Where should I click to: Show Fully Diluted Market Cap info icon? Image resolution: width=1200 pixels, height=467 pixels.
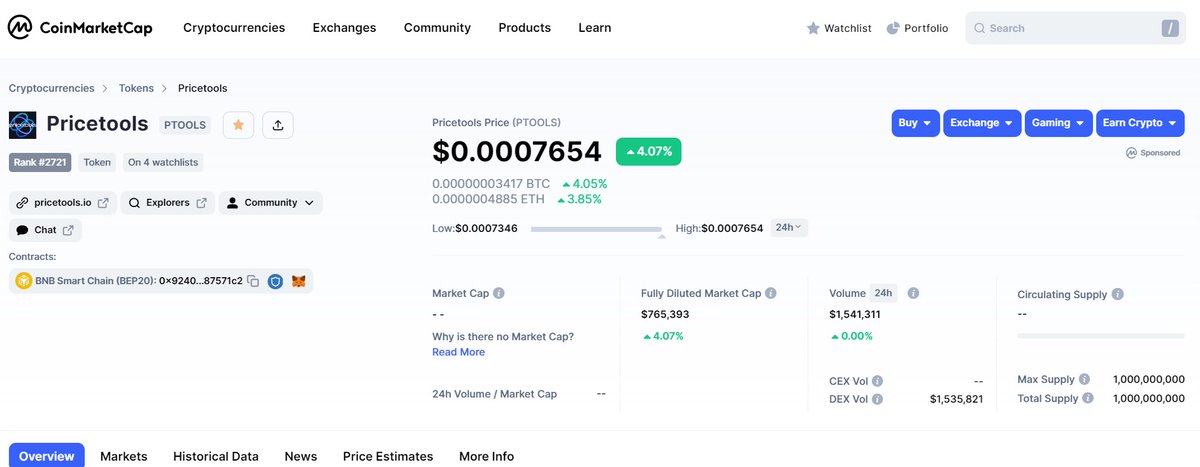pyautogui.click(x=771, y=294)
